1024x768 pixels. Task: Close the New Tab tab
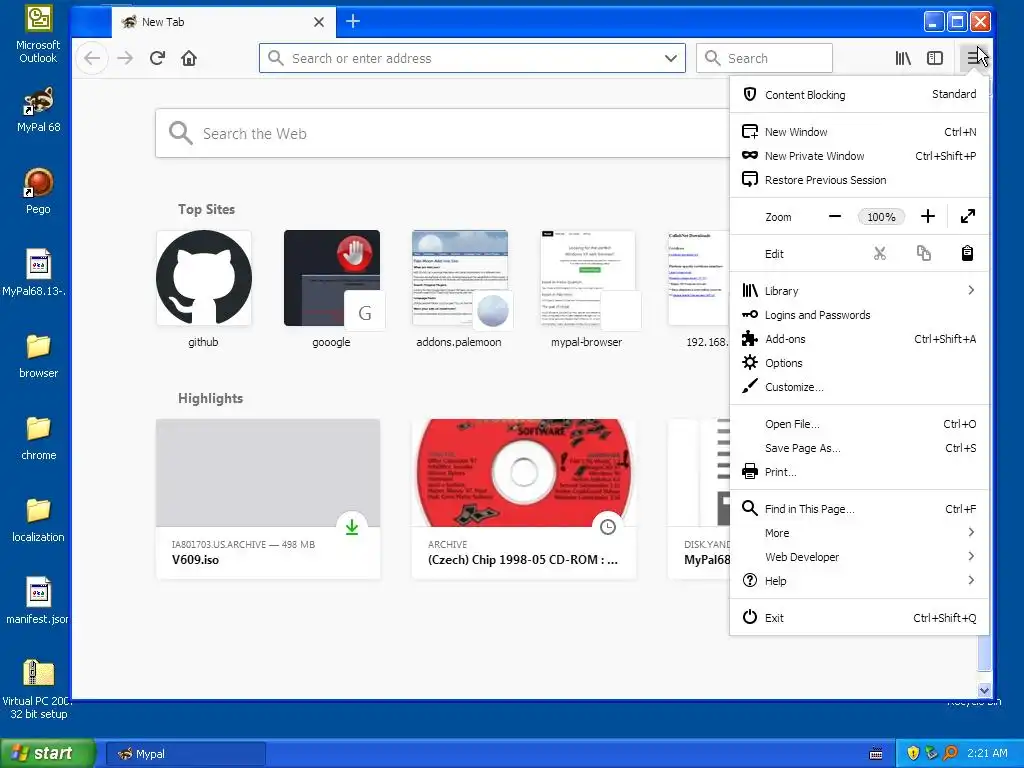pos(319,22)
